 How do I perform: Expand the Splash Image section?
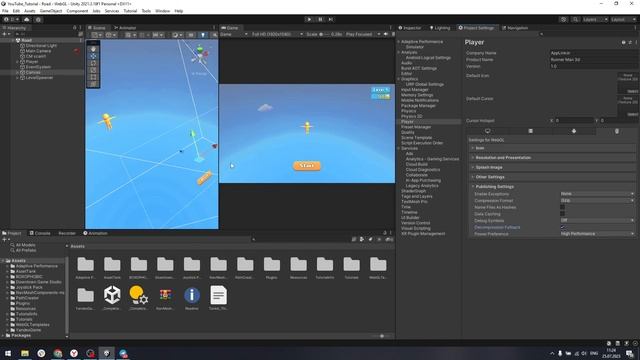[x=552, y=167]
